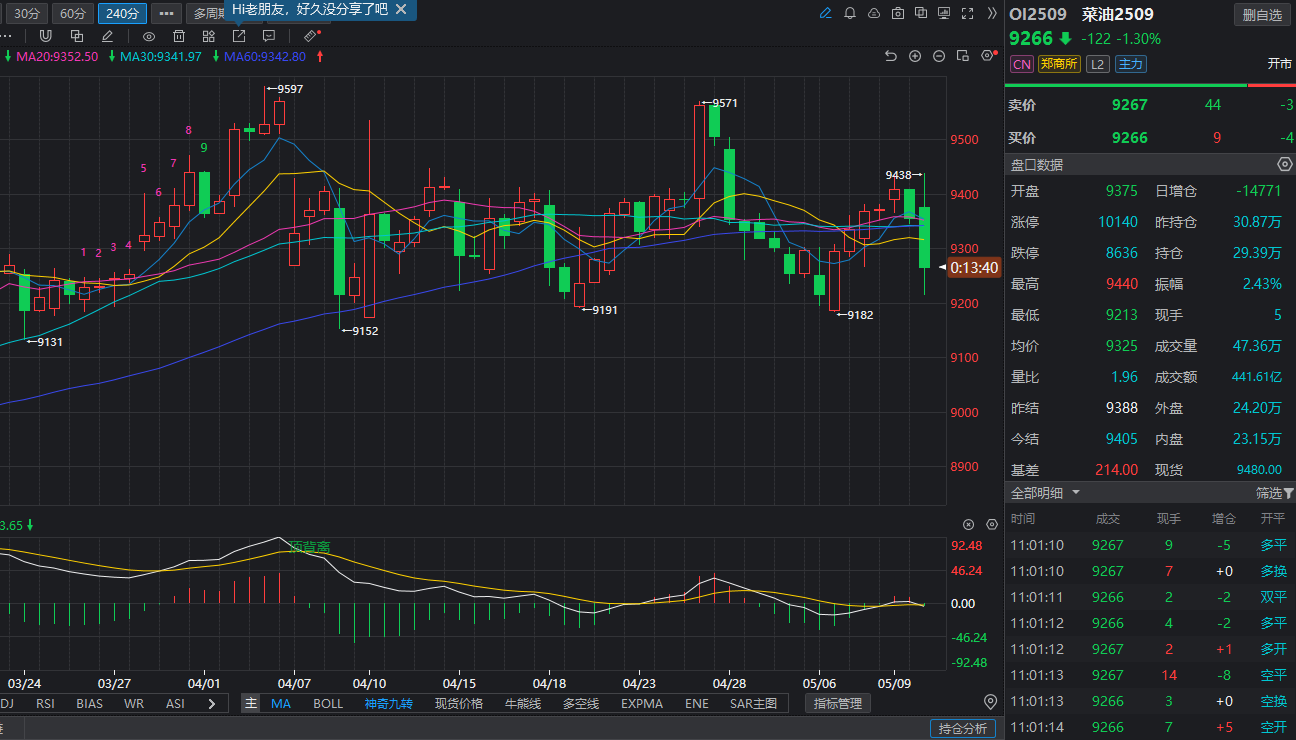Select the BIAS sub-indicator
1296x740 pixels.
(x=89, y=703)
